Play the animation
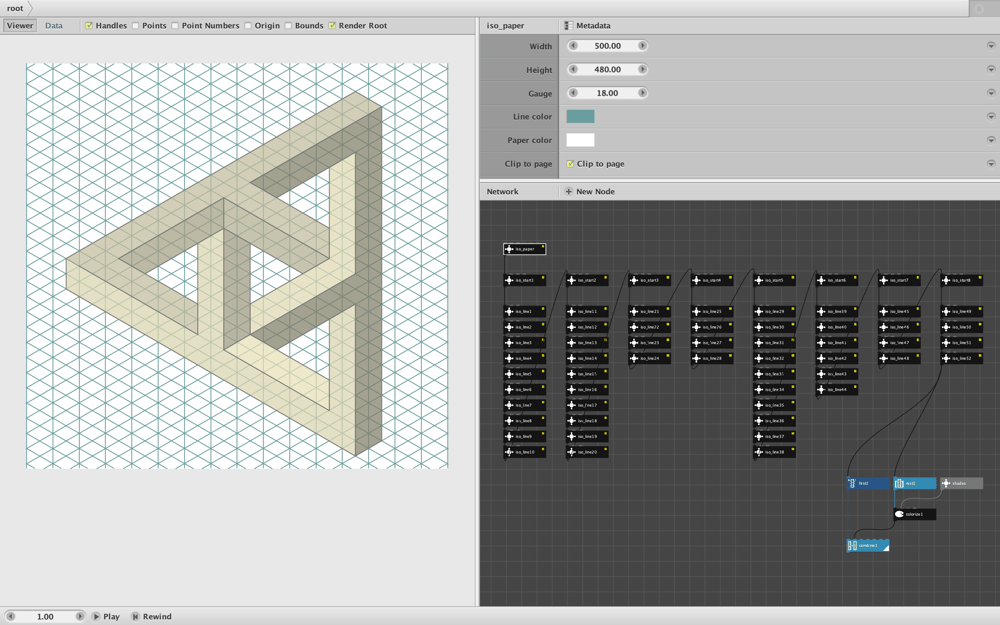 pos(106,617)
